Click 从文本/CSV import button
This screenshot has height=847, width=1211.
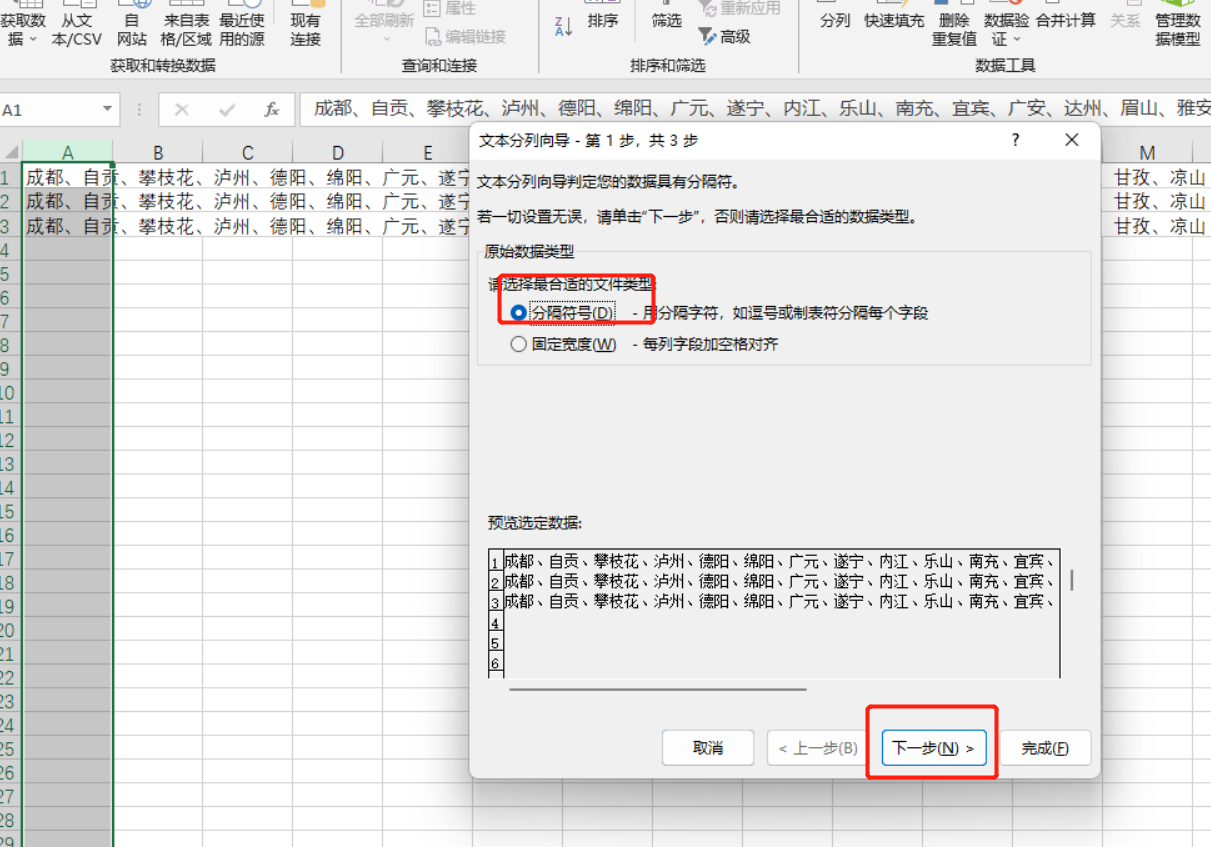click(x=77, y=24)
